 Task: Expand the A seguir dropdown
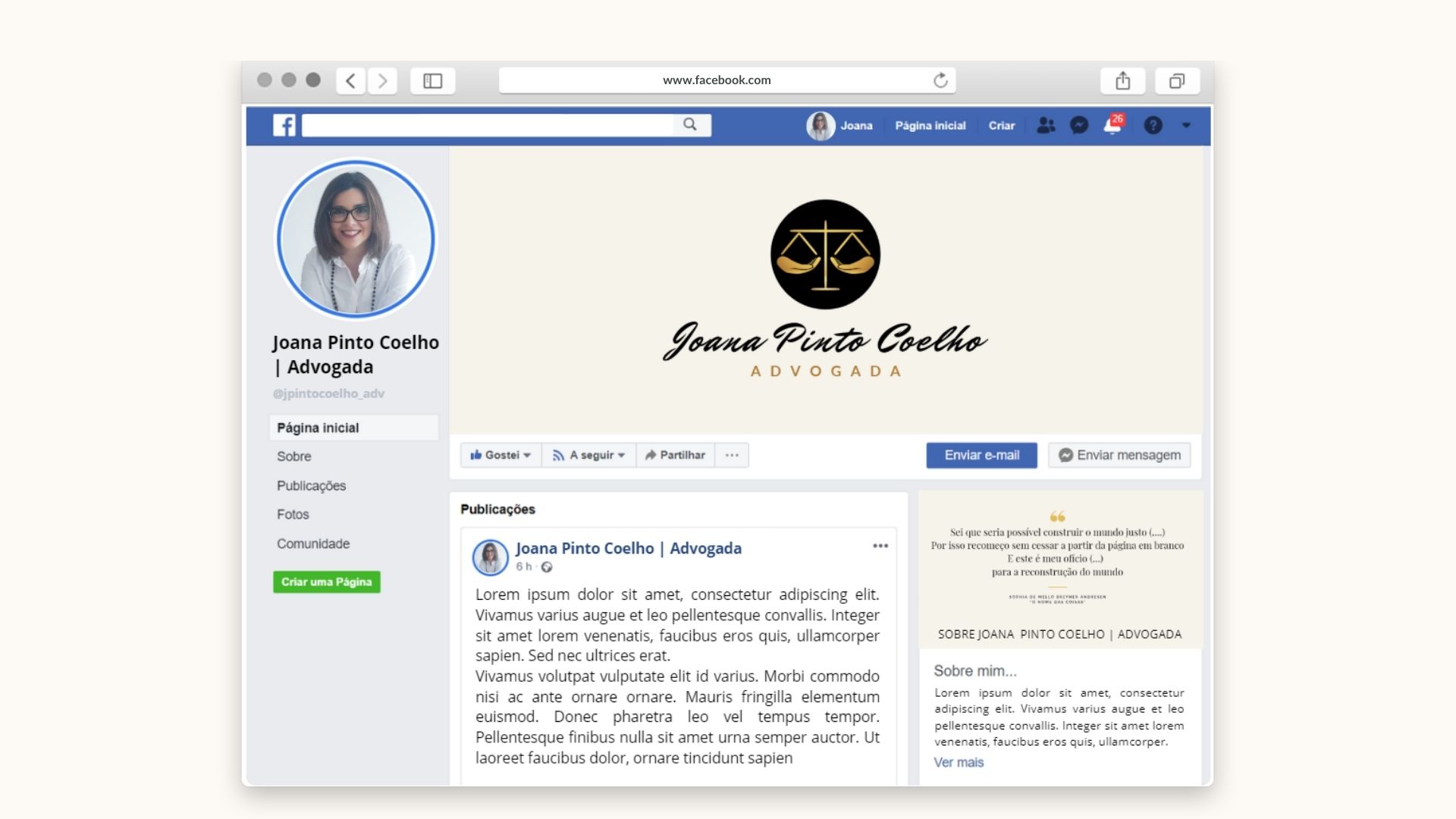pyautogui.click(x=588, y=455)
